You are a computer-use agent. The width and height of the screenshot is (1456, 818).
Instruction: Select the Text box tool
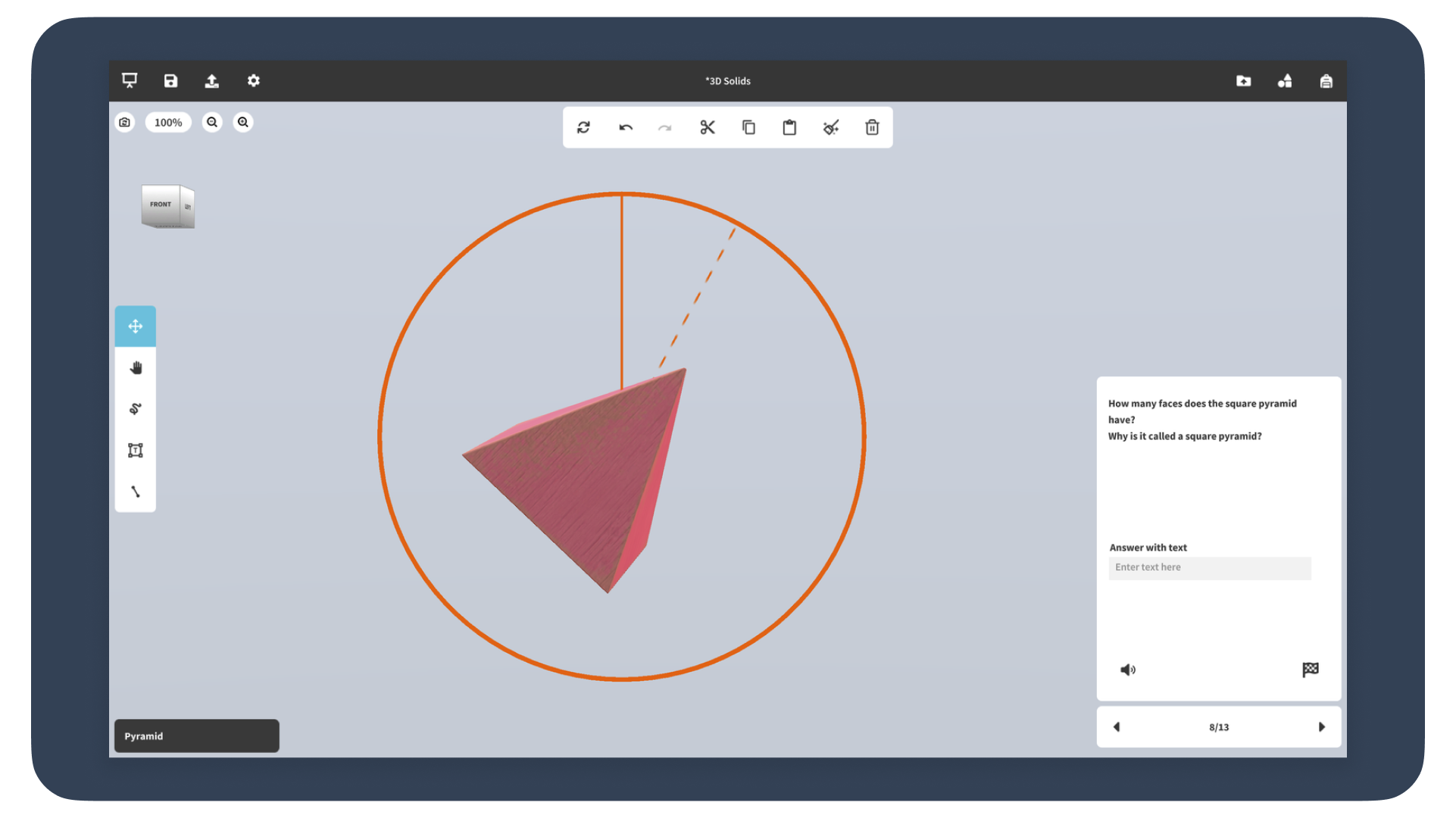pos(136,450)
